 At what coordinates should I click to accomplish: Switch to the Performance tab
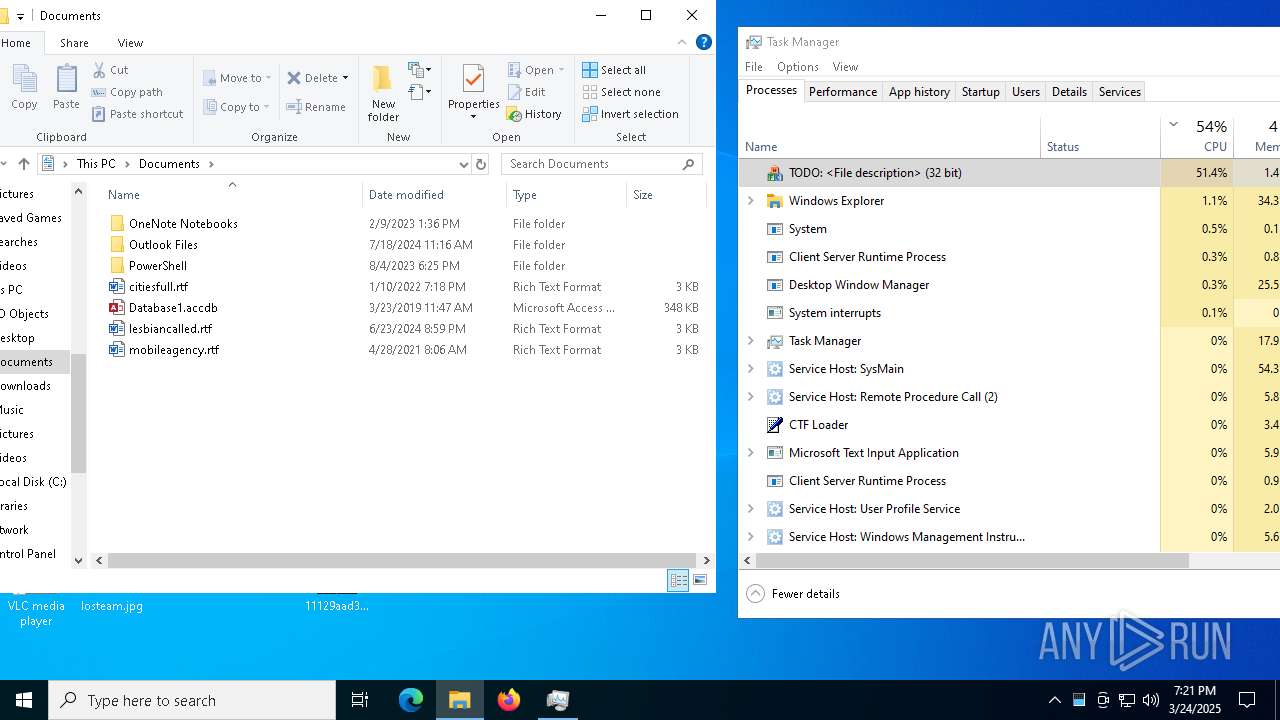843,92
